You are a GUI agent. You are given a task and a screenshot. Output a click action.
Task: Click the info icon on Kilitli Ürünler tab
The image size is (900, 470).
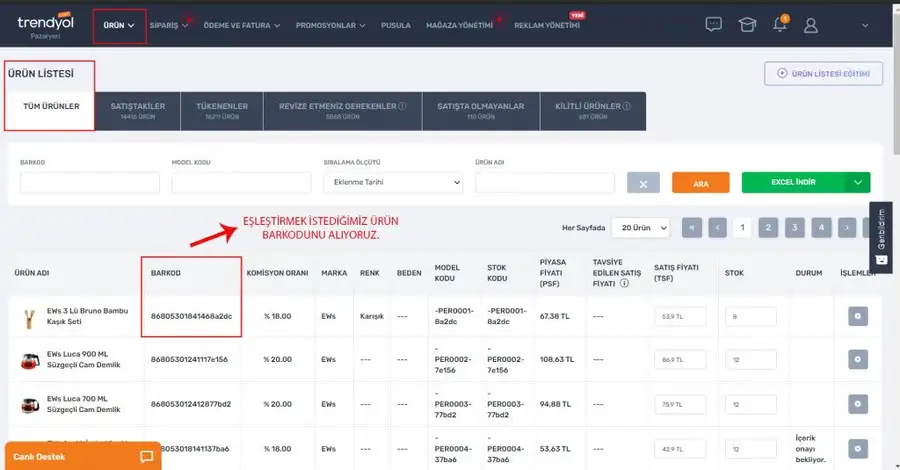point(627,106)
